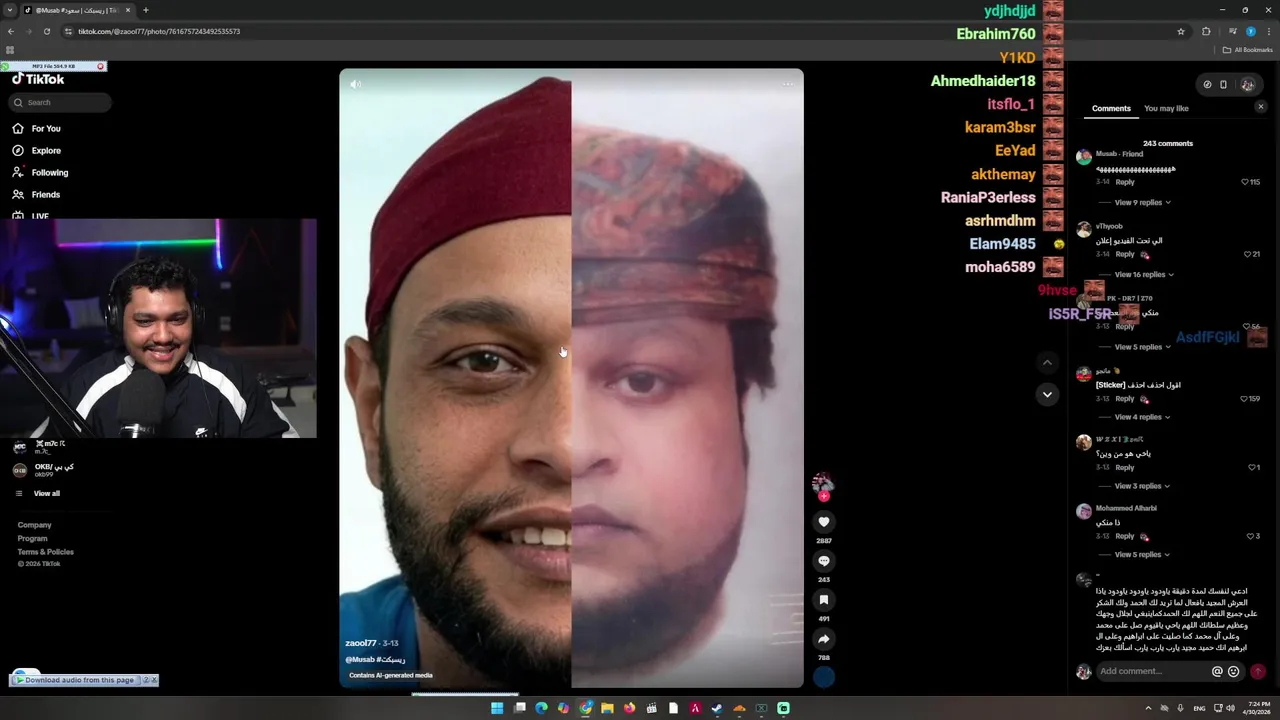Click the browser back arrow
Screen dimensions: 1280x720
(x=11, y=31)
